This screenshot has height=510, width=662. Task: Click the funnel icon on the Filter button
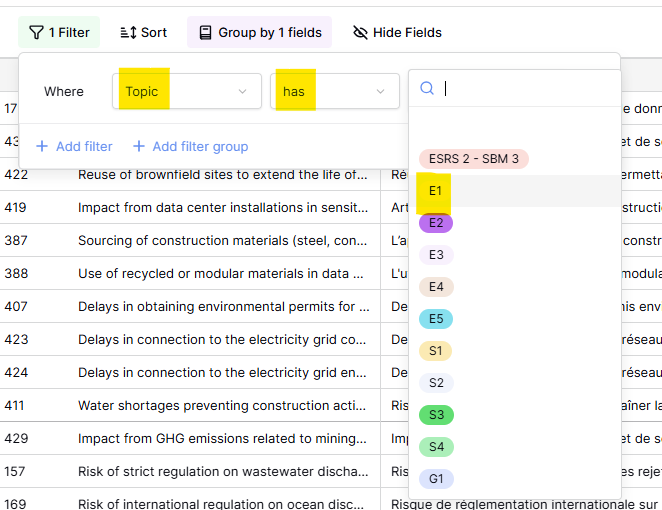click(36, 33)
